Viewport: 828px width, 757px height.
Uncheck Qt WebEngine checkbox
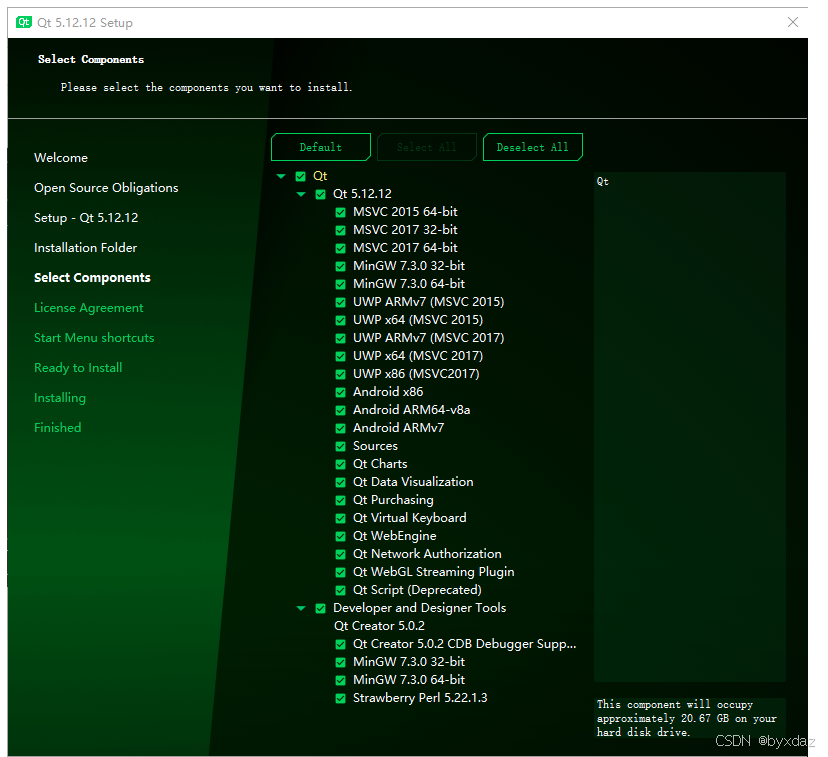(341, 536)
